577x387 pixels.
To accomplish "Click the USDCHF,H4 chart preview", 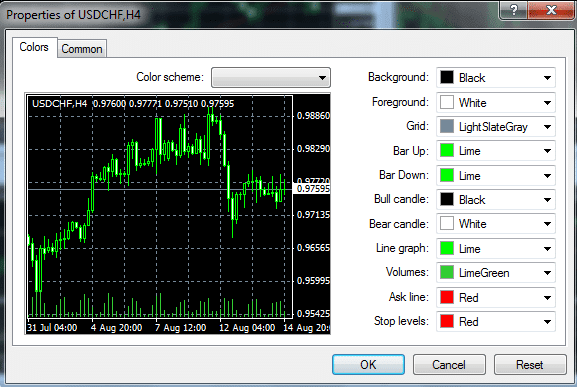I will coord(178,214).
